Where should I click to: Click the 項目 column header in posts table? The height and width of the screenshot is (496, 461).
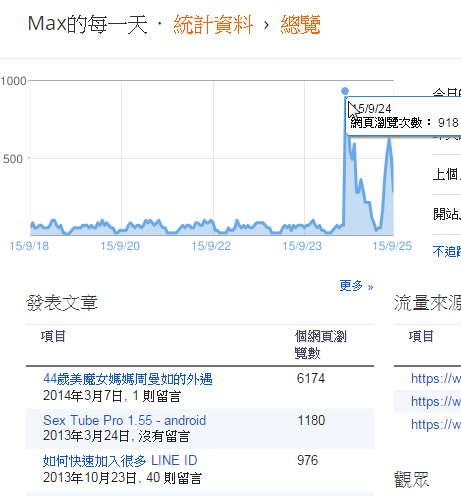tap(53, 336)
